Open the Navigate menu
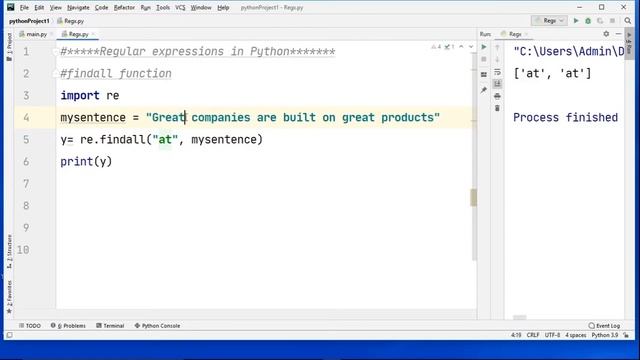 tap(78, 7)
